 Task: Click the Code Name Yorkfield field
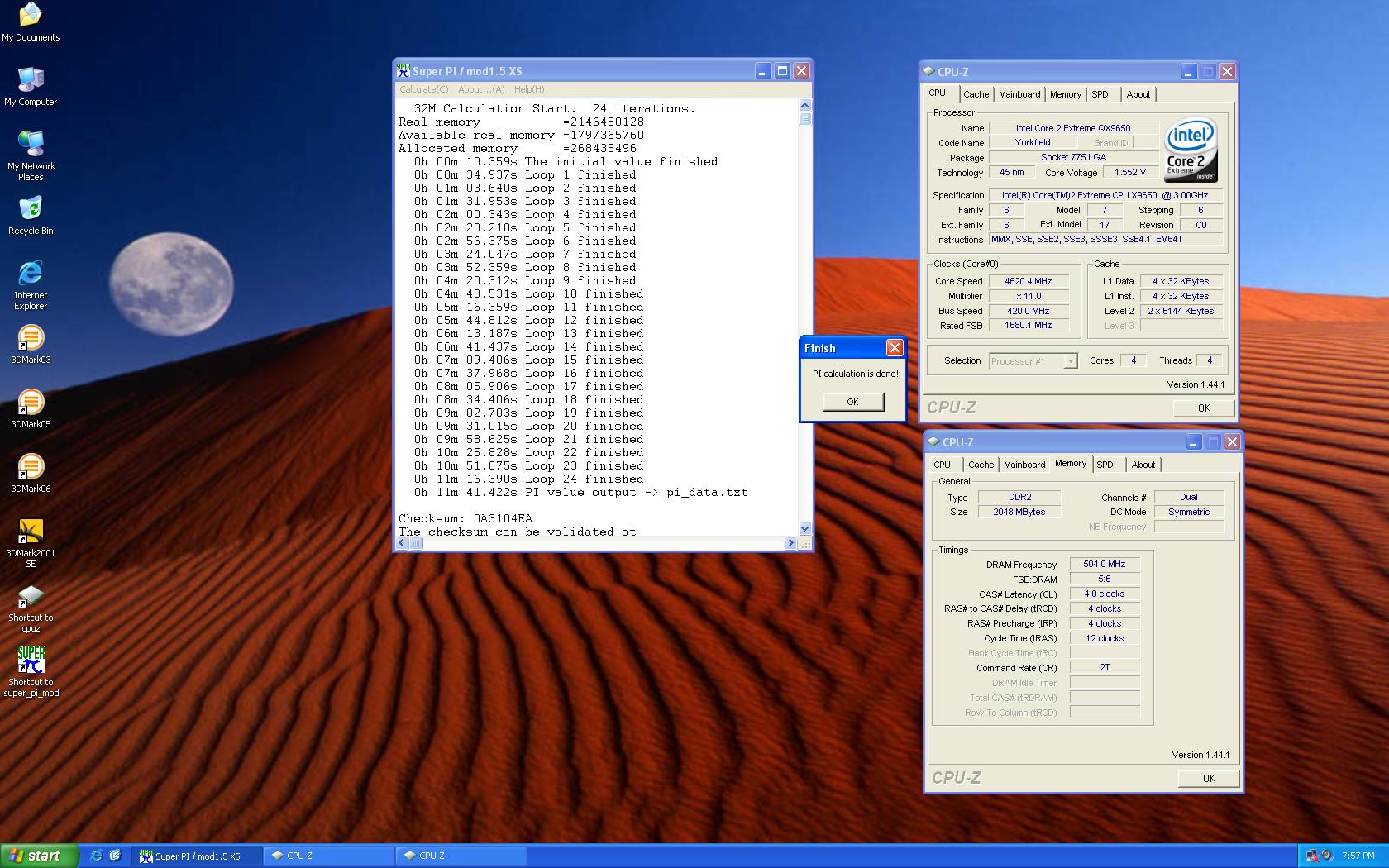pyautogui.click(x=1033, y=142)
